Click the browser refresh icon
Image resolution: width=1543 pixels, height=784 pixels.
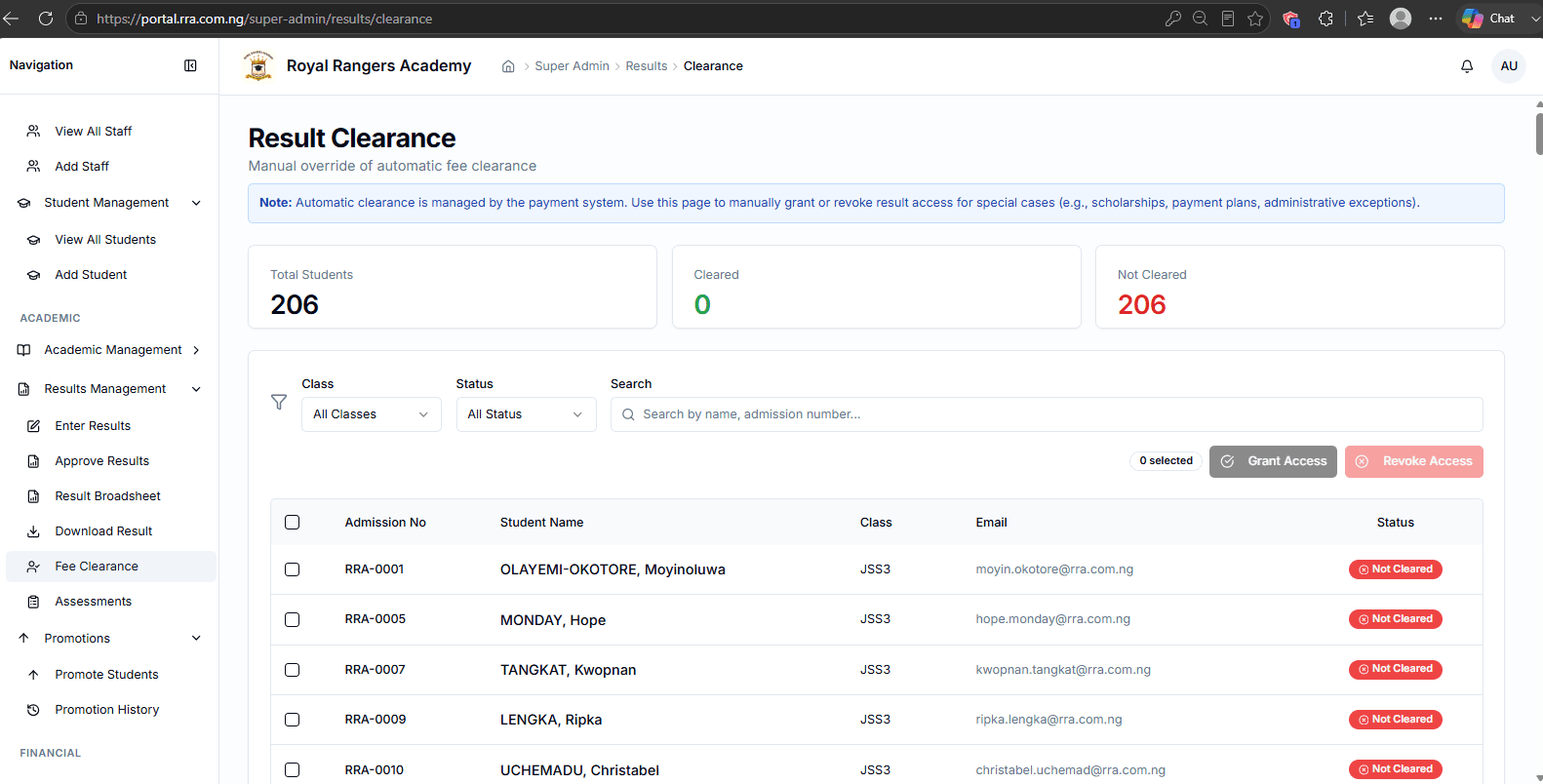[45, 19]
